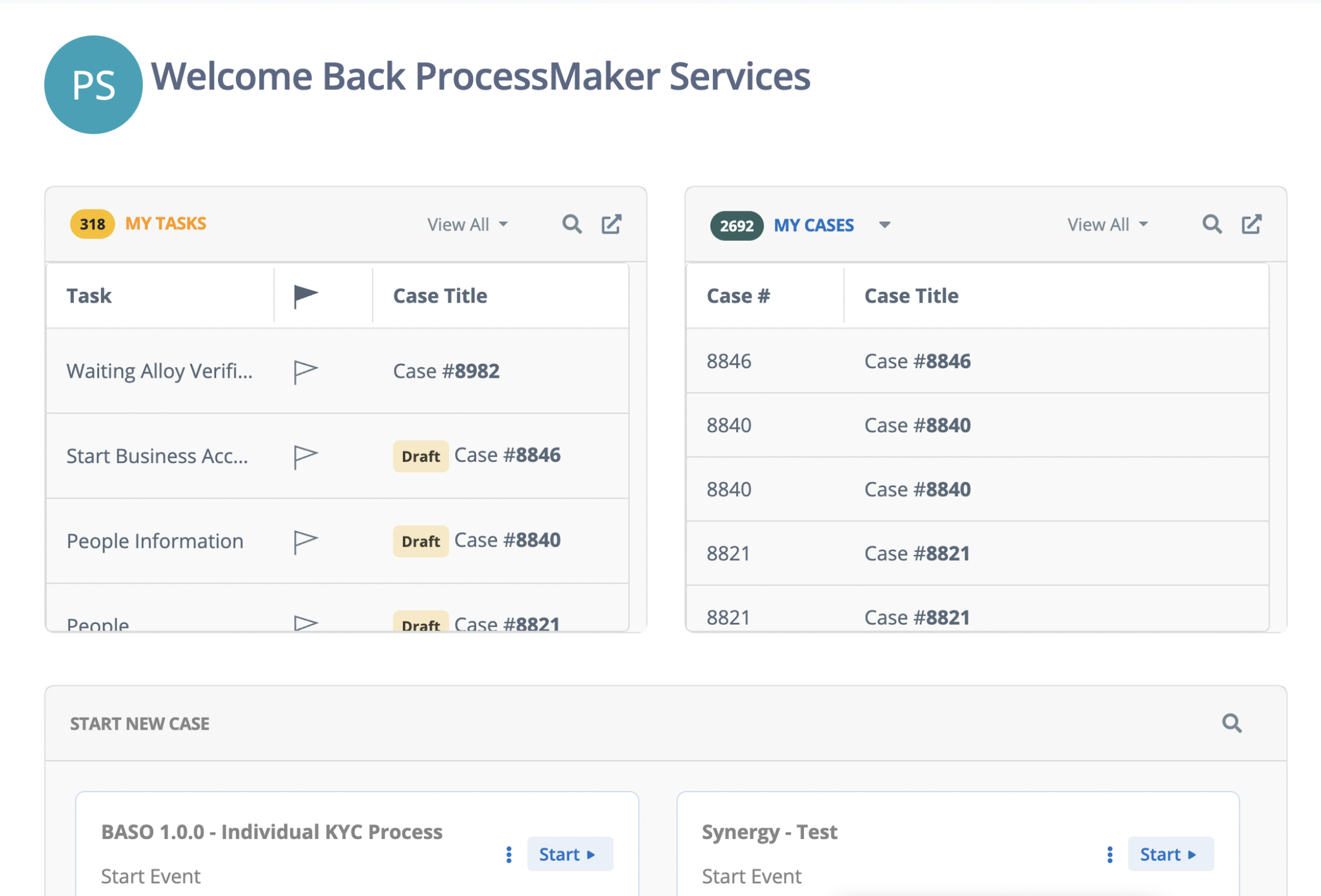This screenshot has height=896, width=1321.
Task: Open Case #8982 link in My Tasks
Action: click(446, 371)
